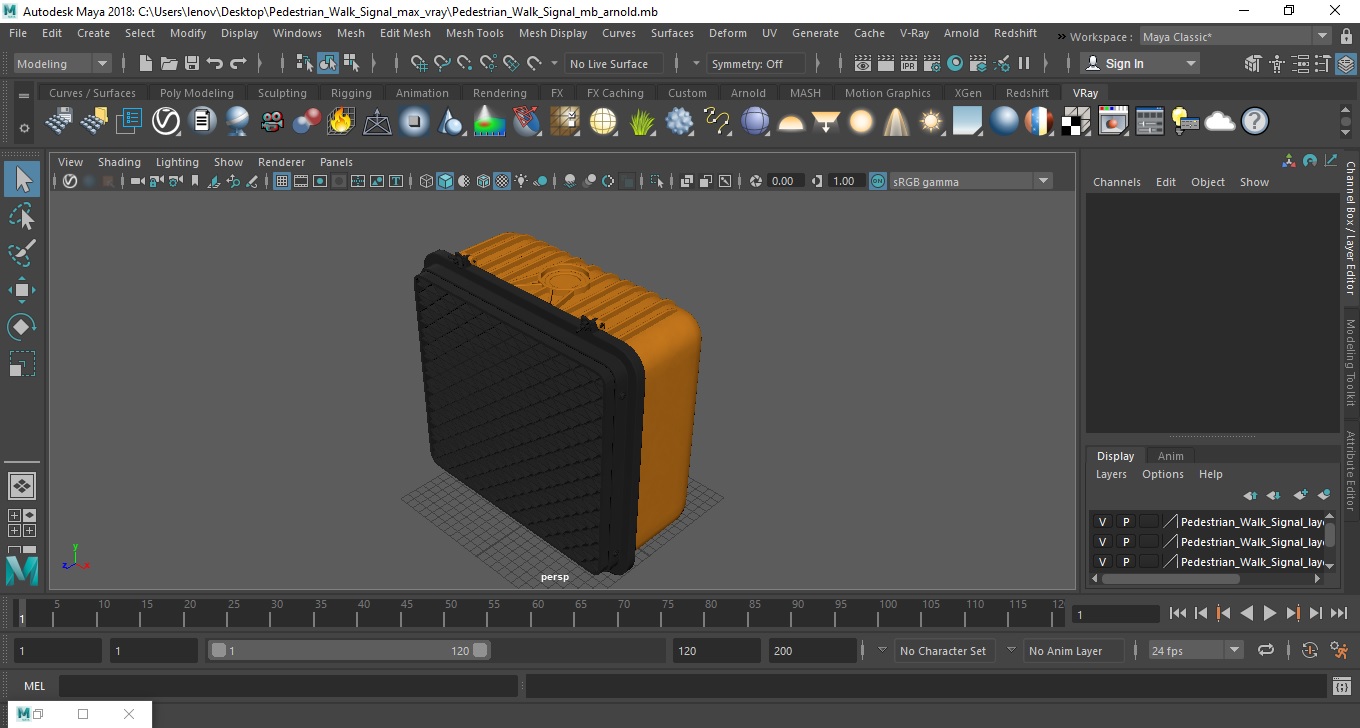Activate the Rotate tool in toolbox
The width and height of the screenshot is (1360, 728).
[x=22, y=327]
